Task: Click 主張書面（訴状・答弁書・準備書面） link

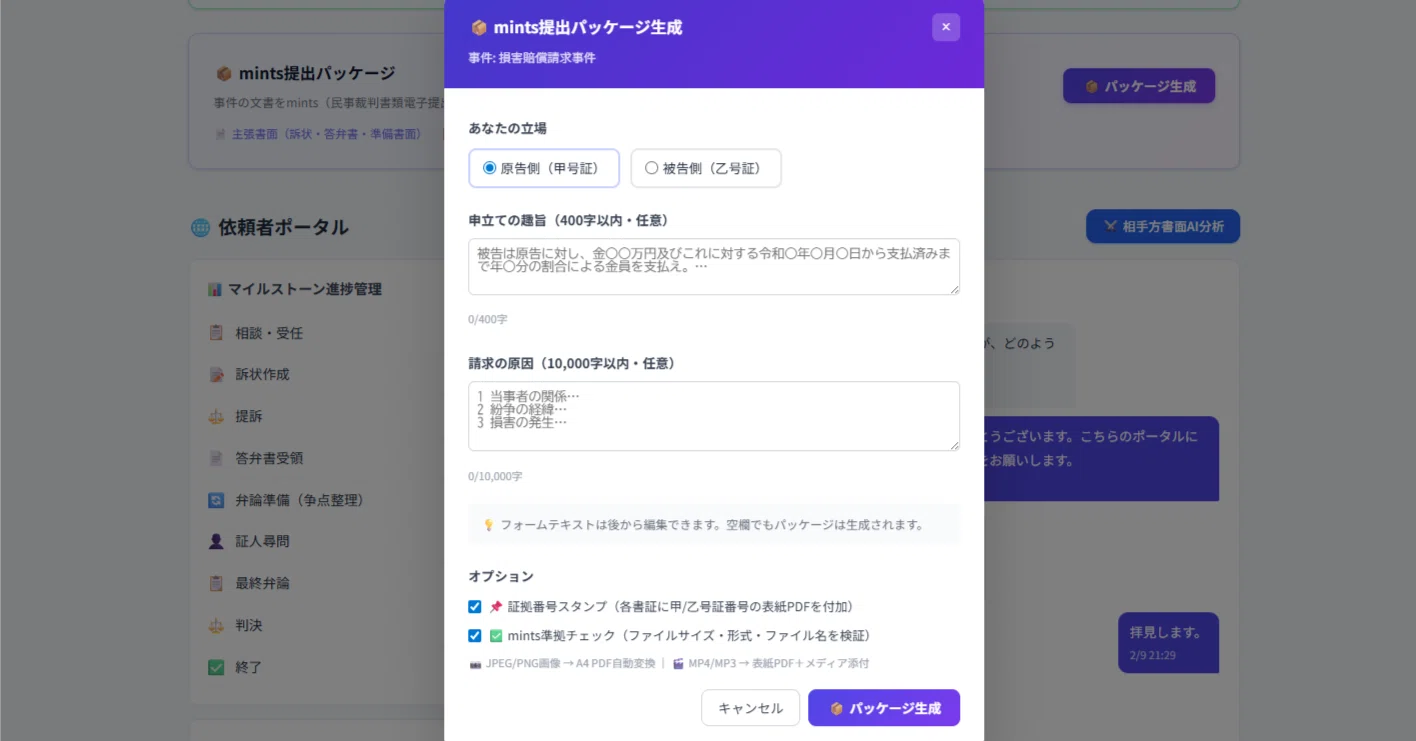Action: tap(327, 133)
